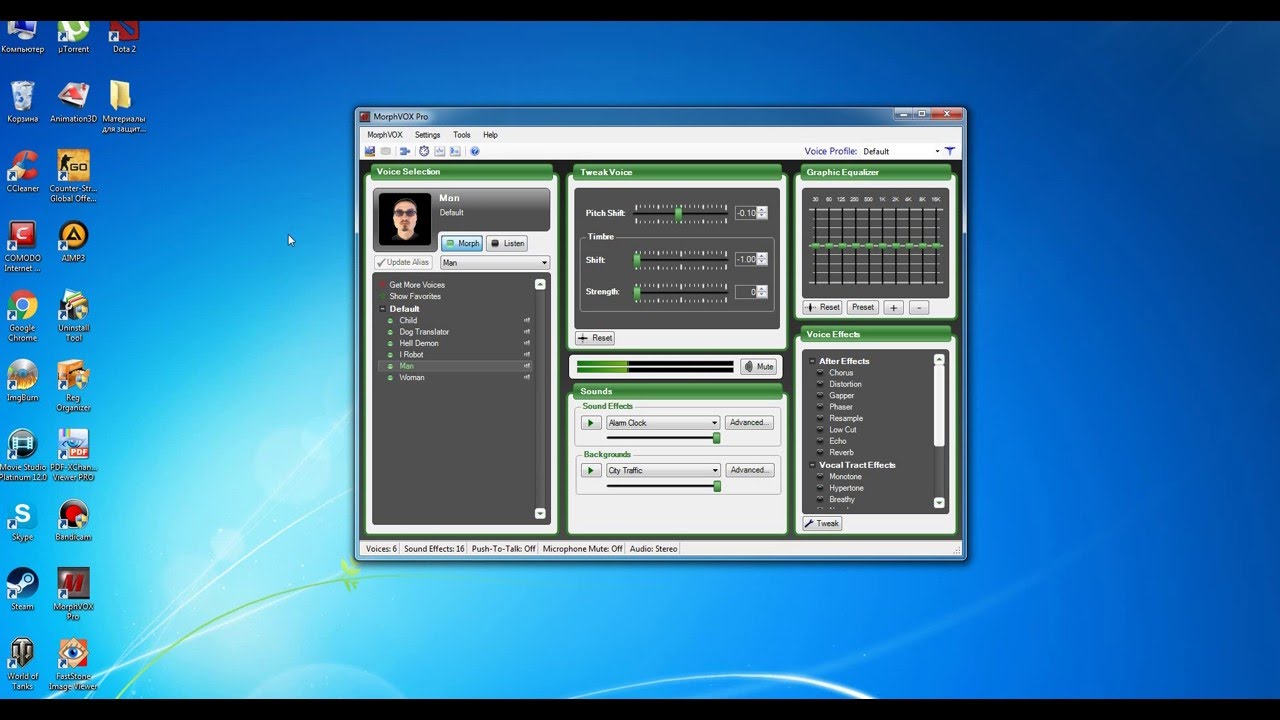Viewport: 1280px width, 720px height.
Task: Click the save icon in MorphVOX toolbar
Action: point(369,151)
